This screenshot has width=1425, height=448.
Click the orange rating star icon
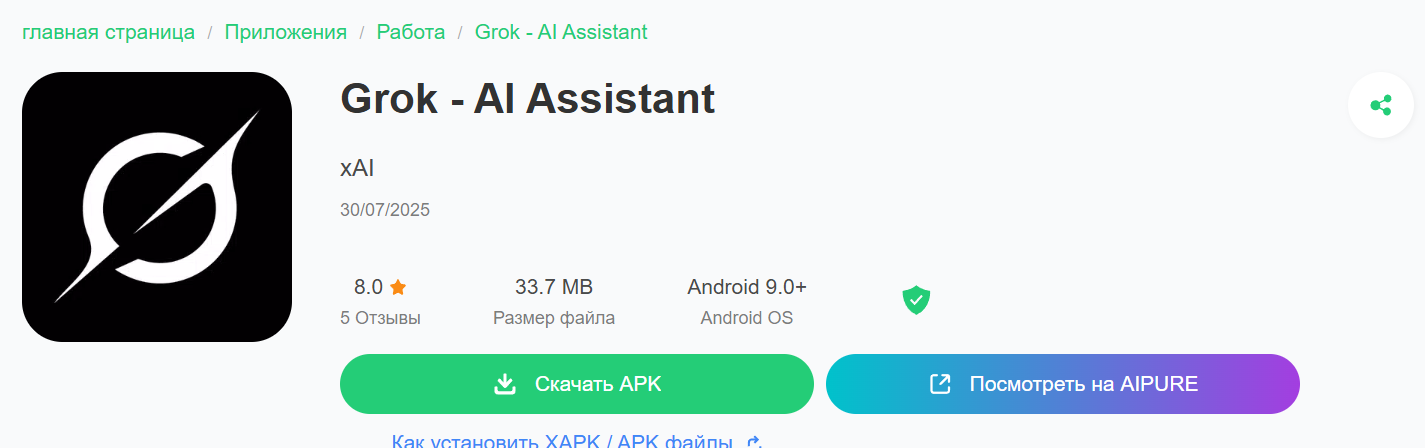(398, 287)
